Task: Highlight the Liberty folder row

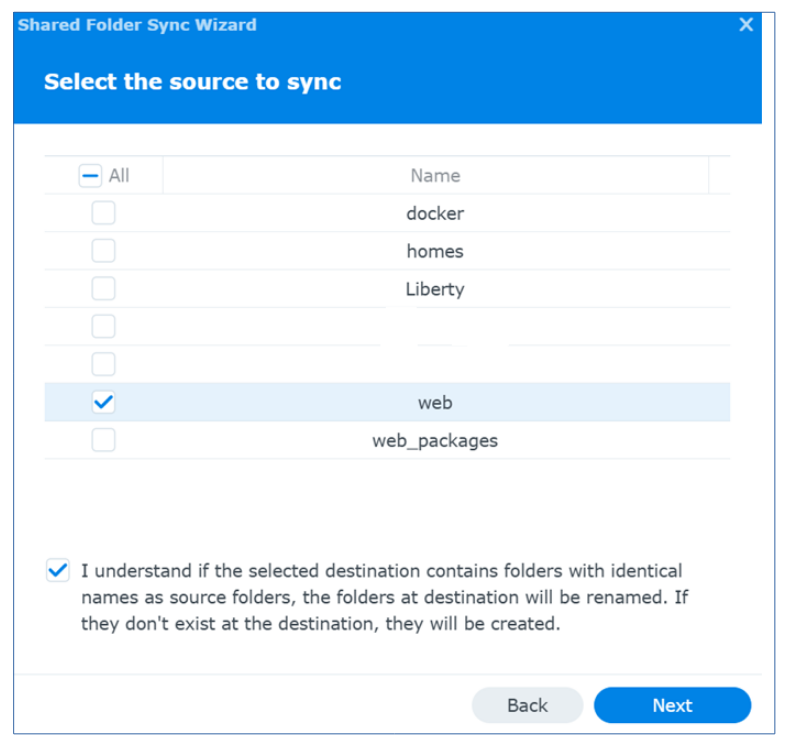Action: [435, 290]
